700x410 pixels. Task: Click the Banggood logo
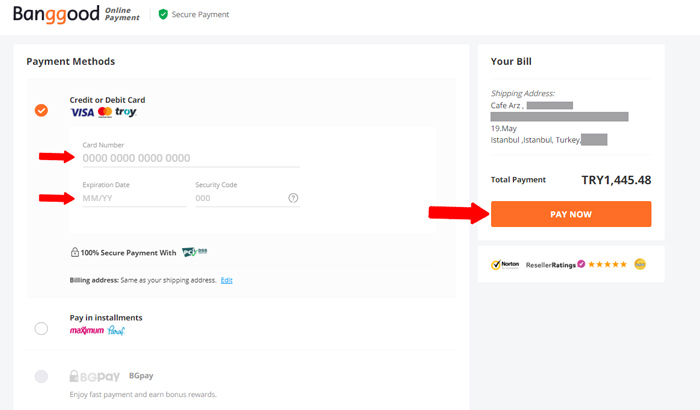coord(55,14)
